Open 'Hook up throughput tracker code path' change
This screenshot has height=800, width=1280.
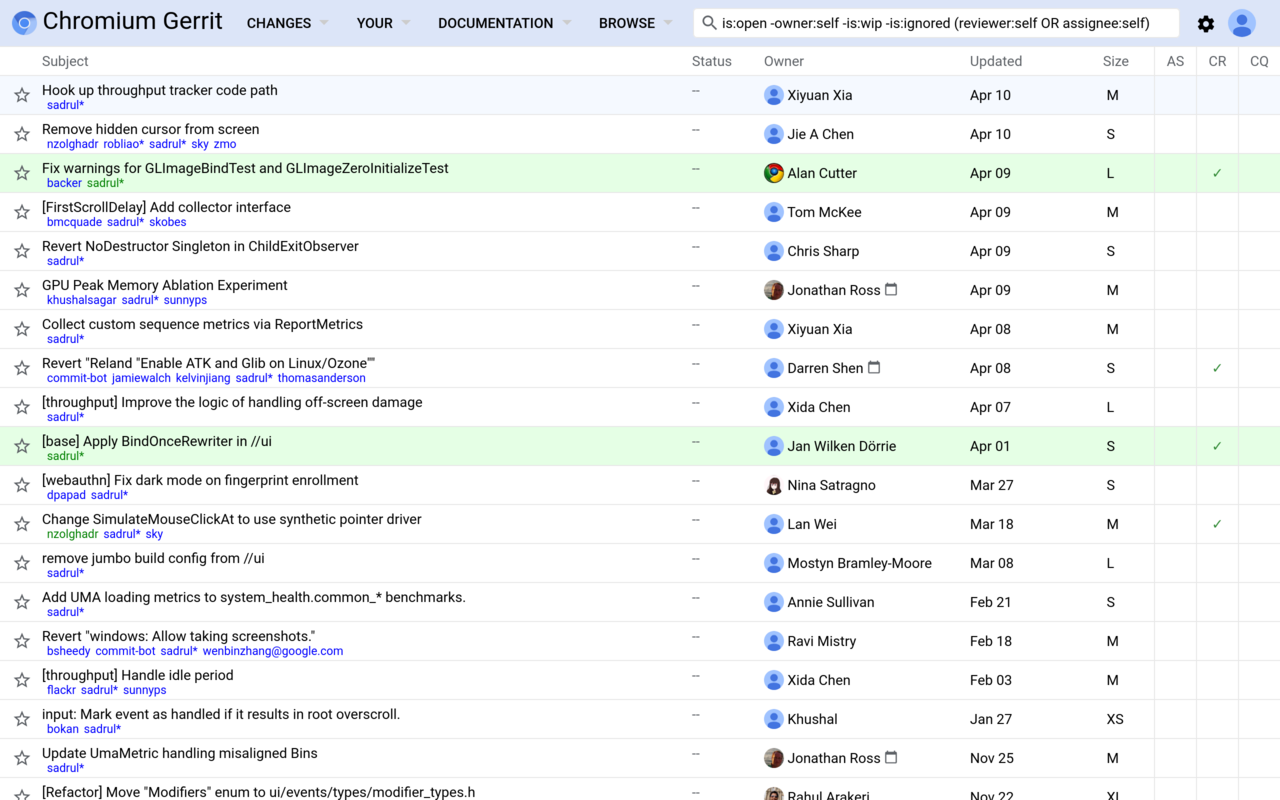pos(160,90)
